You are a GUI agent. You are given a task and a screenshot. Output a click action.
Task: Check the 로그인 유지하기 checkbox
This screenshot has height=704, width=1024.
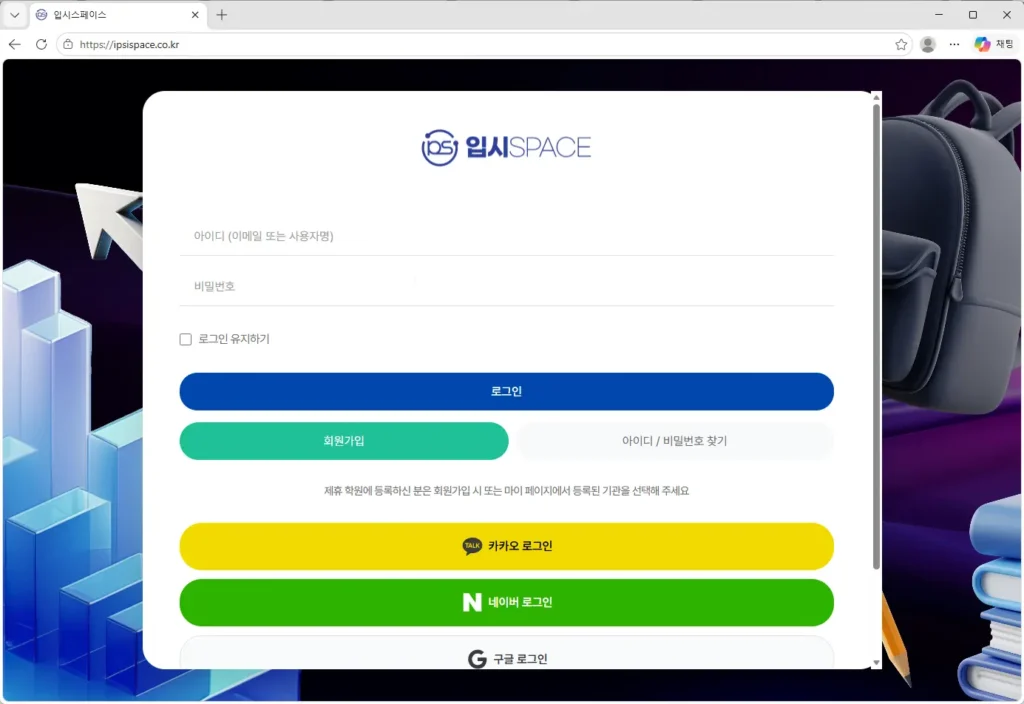tap(185, 339)
